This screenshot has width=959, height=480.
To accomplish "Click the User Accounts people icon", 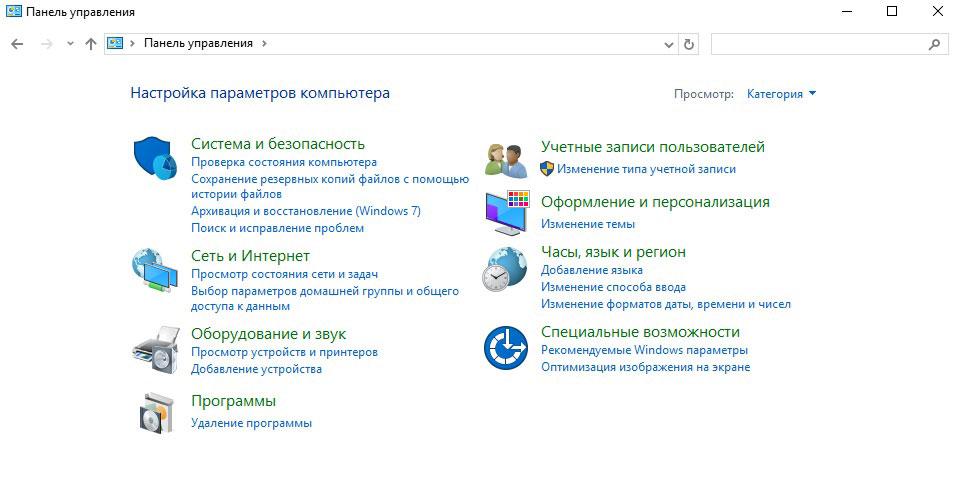I will (506, 158).
